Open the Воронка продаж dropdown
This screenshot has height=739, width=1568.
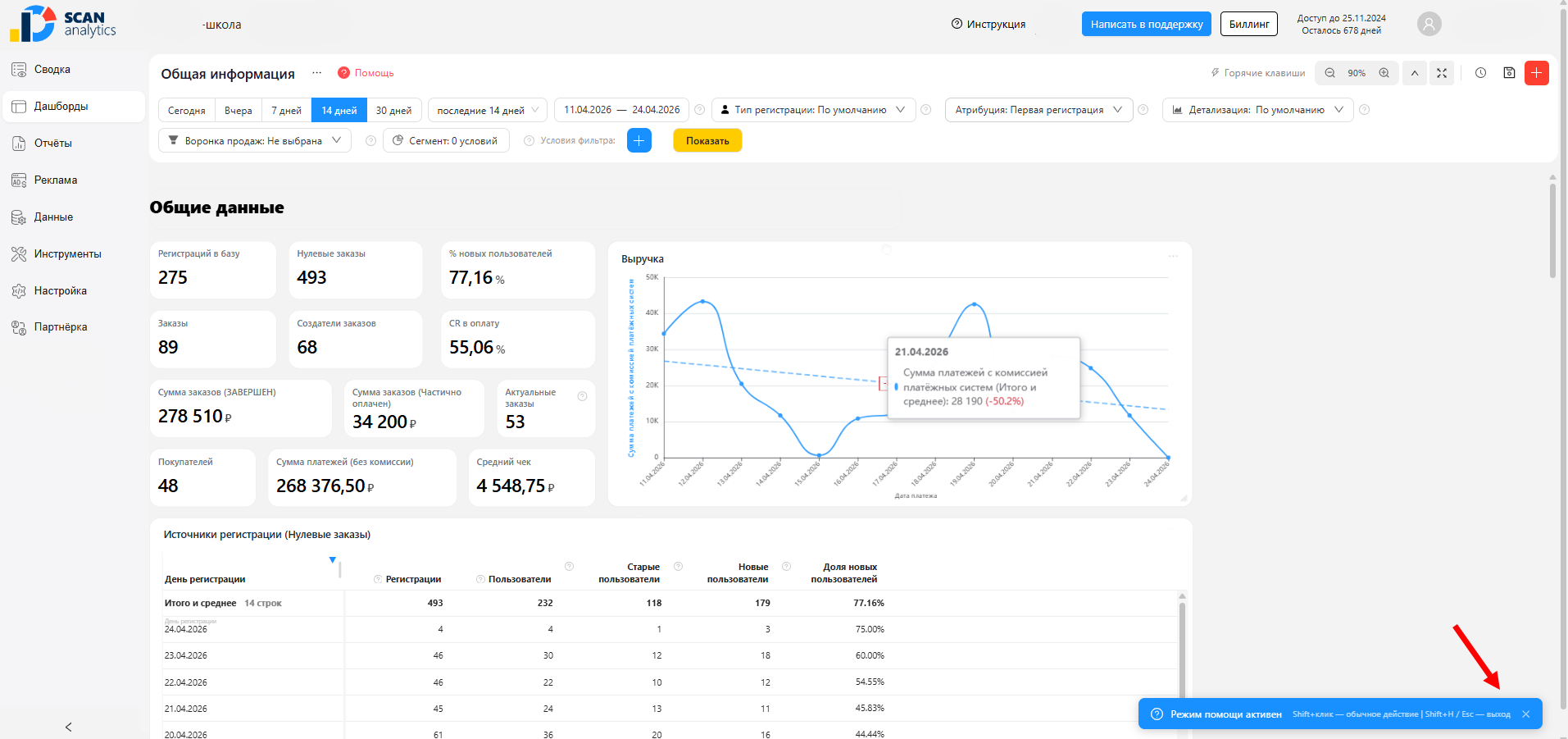coord(255,141)
